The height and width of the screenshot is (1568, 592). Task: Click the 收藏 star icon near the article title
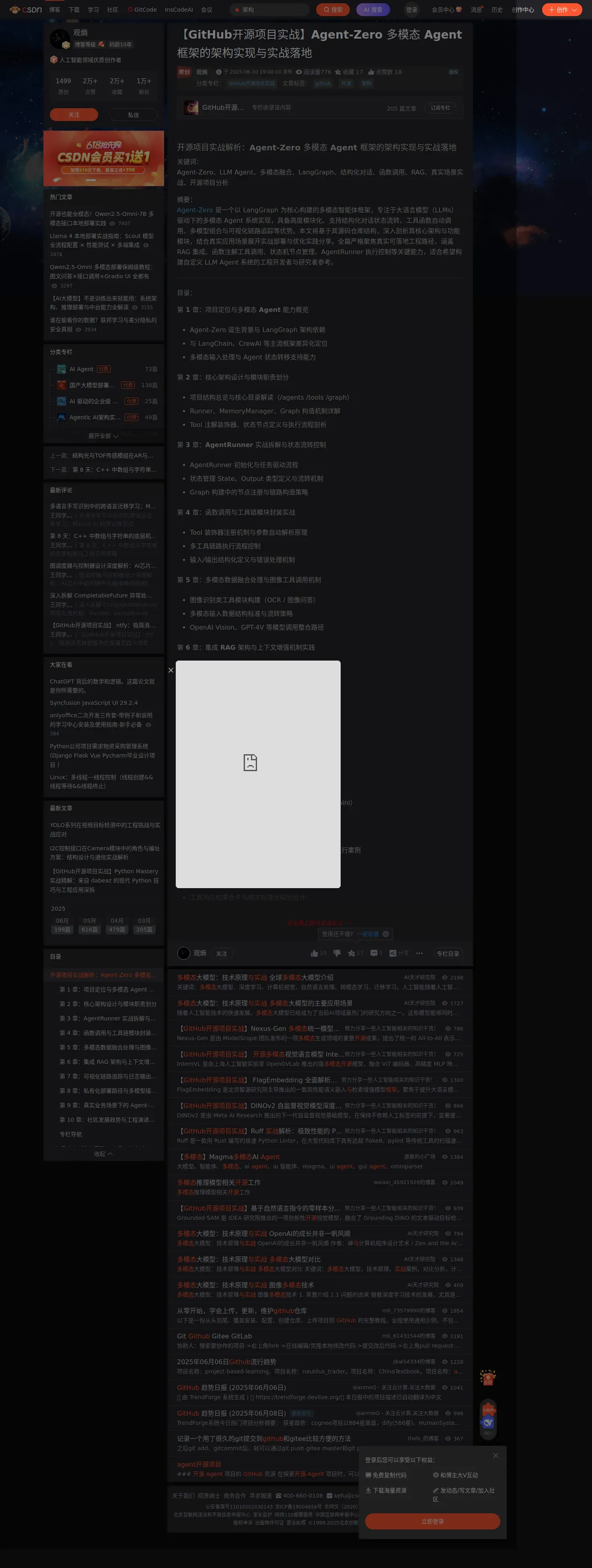(337, 72)
